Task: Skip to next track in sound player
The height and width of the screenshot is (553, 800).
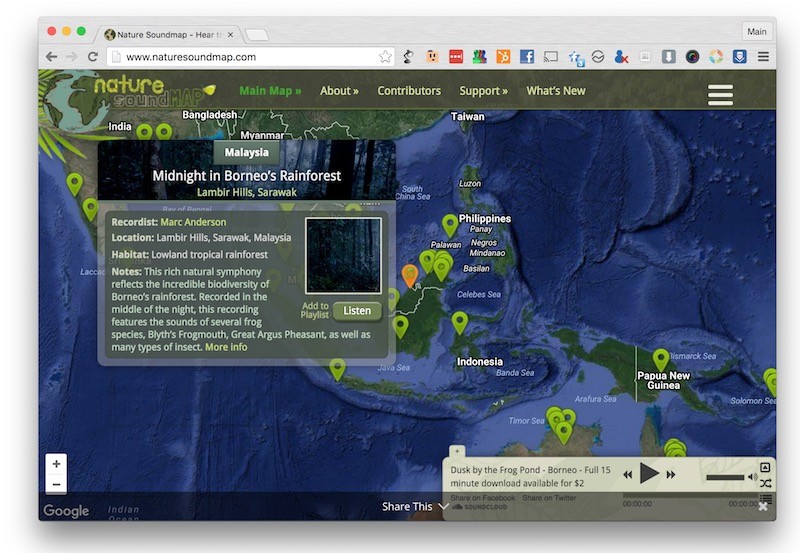Action: pyautogui.click(x=671, y=475)
